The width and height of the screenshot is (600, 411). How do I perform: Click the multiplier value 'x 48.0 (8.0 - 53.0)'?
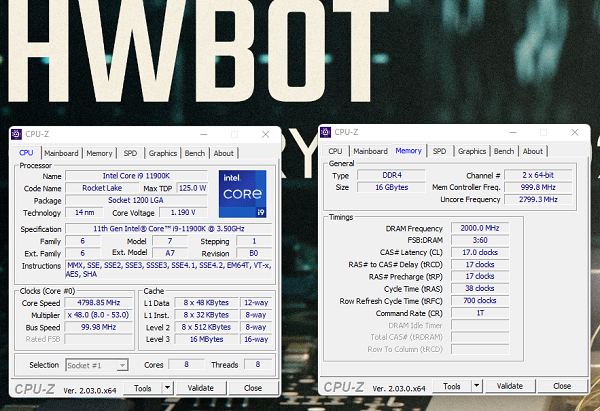[x=99, y=315]
